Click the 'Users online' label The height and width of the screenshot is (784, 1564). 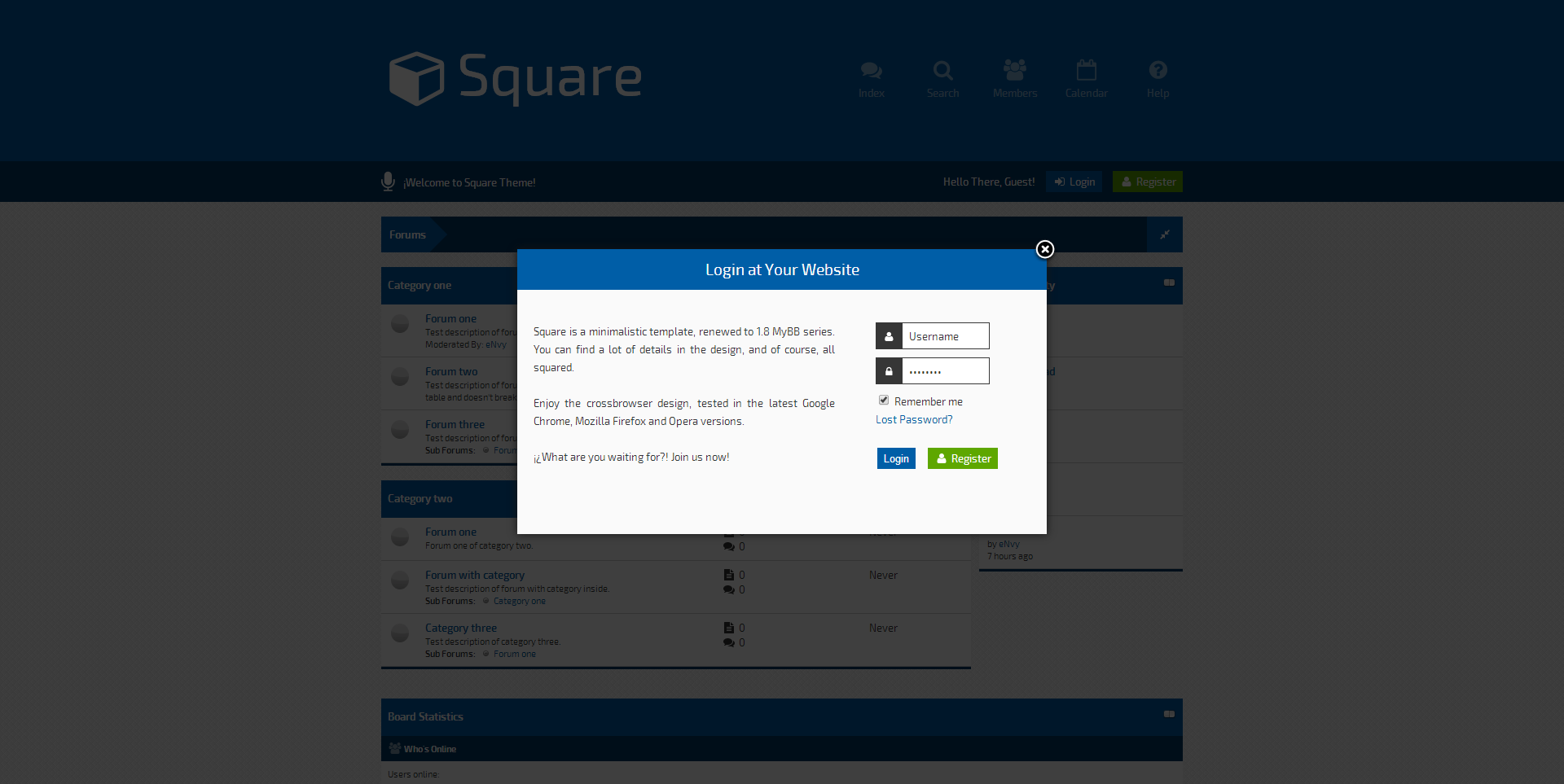point(412,774)
